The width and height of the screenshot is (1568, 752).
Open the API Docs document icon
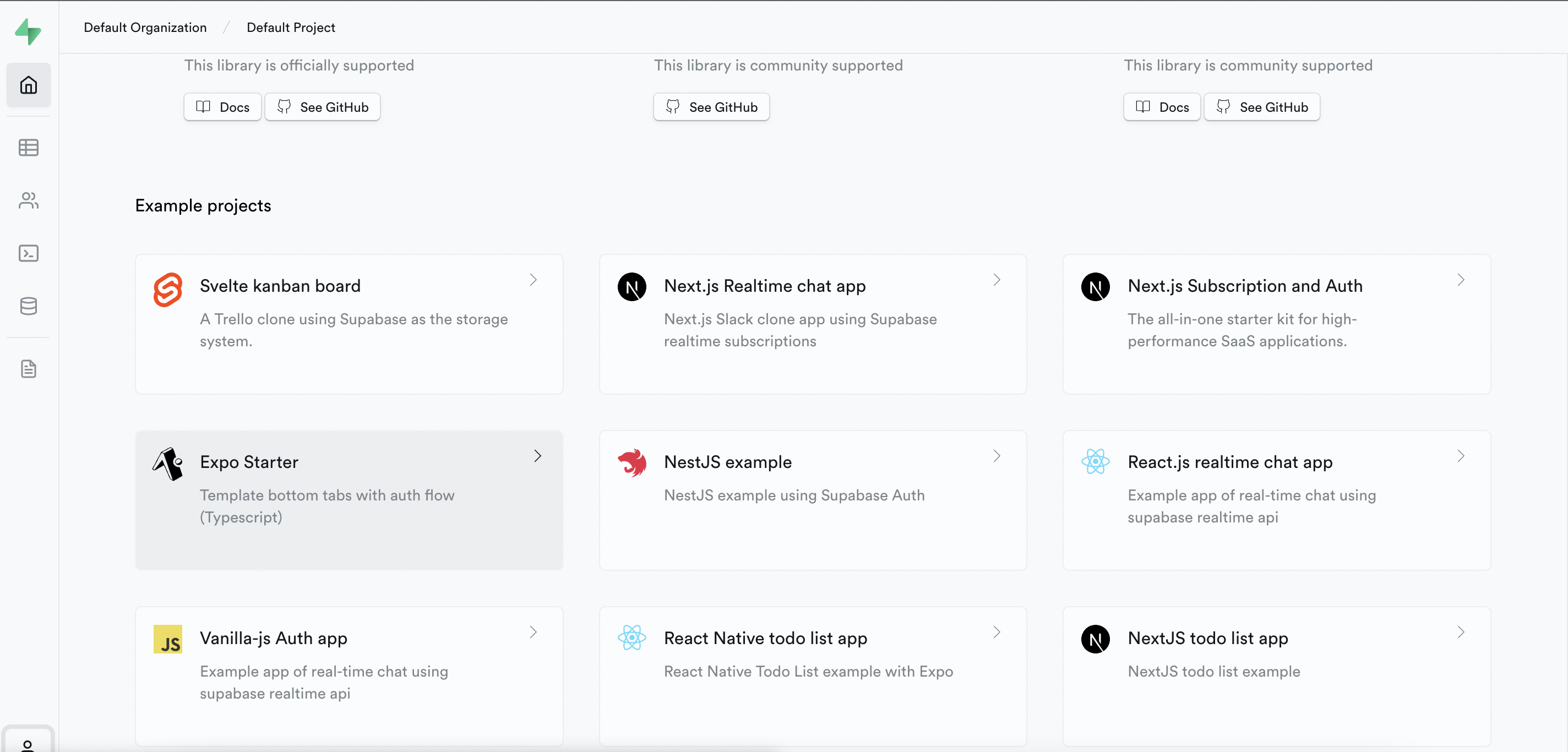coord(28,369)
